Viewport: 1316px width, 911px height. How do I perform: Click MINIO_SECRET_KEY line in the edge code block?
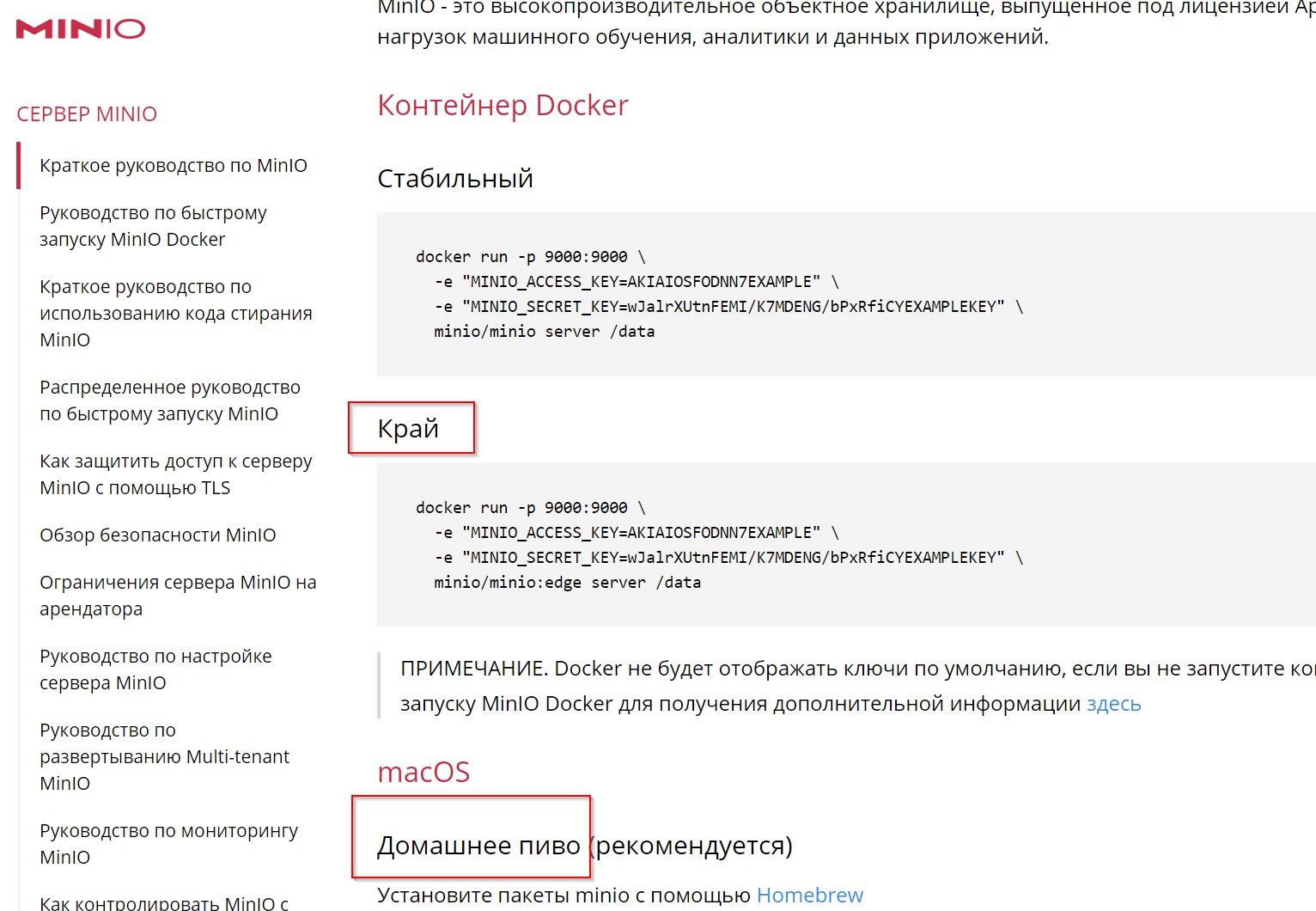728,558
